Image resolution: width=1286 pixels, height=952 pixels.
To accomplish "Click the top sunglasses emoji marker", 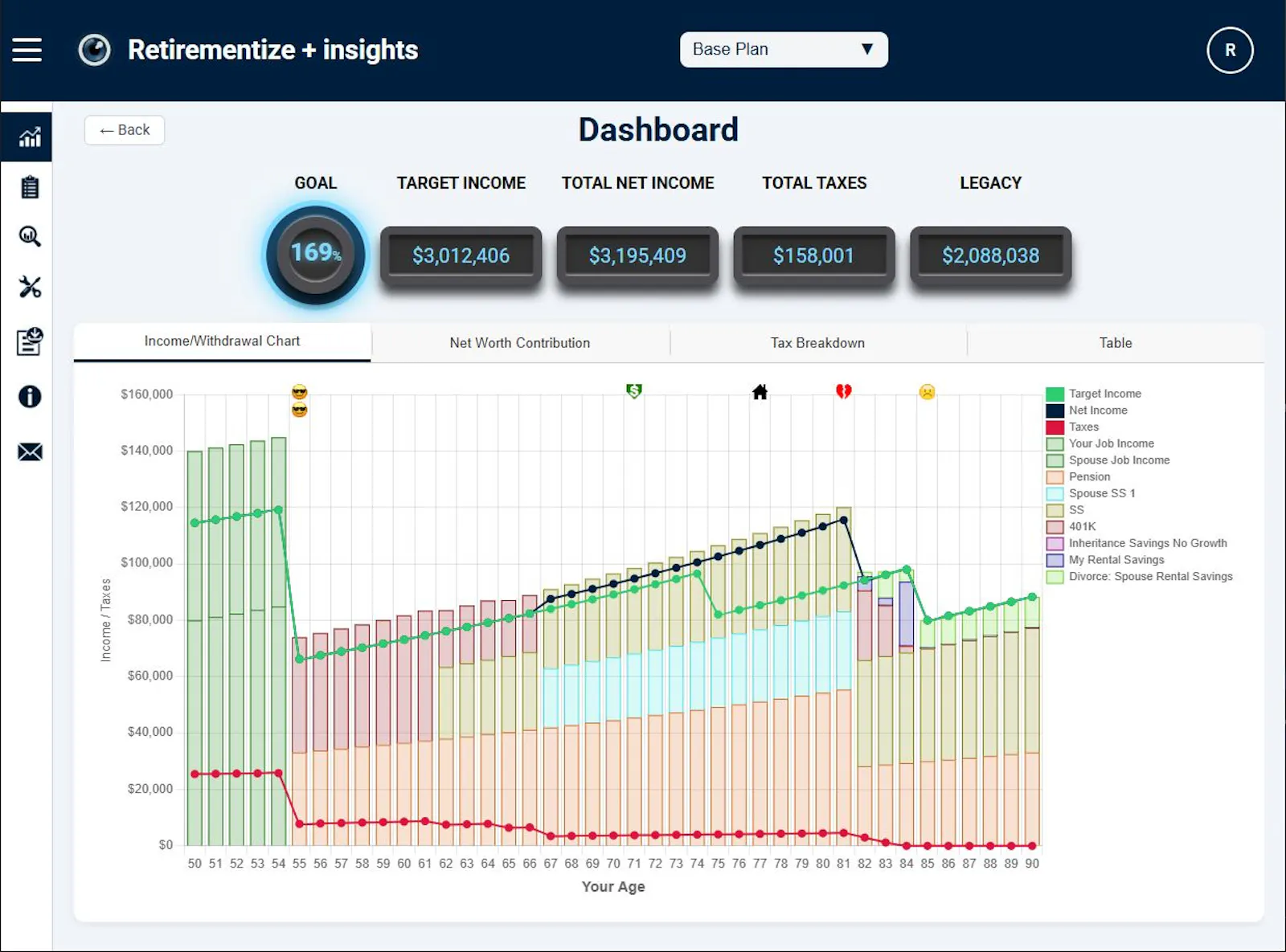I will tap(300, 392).
